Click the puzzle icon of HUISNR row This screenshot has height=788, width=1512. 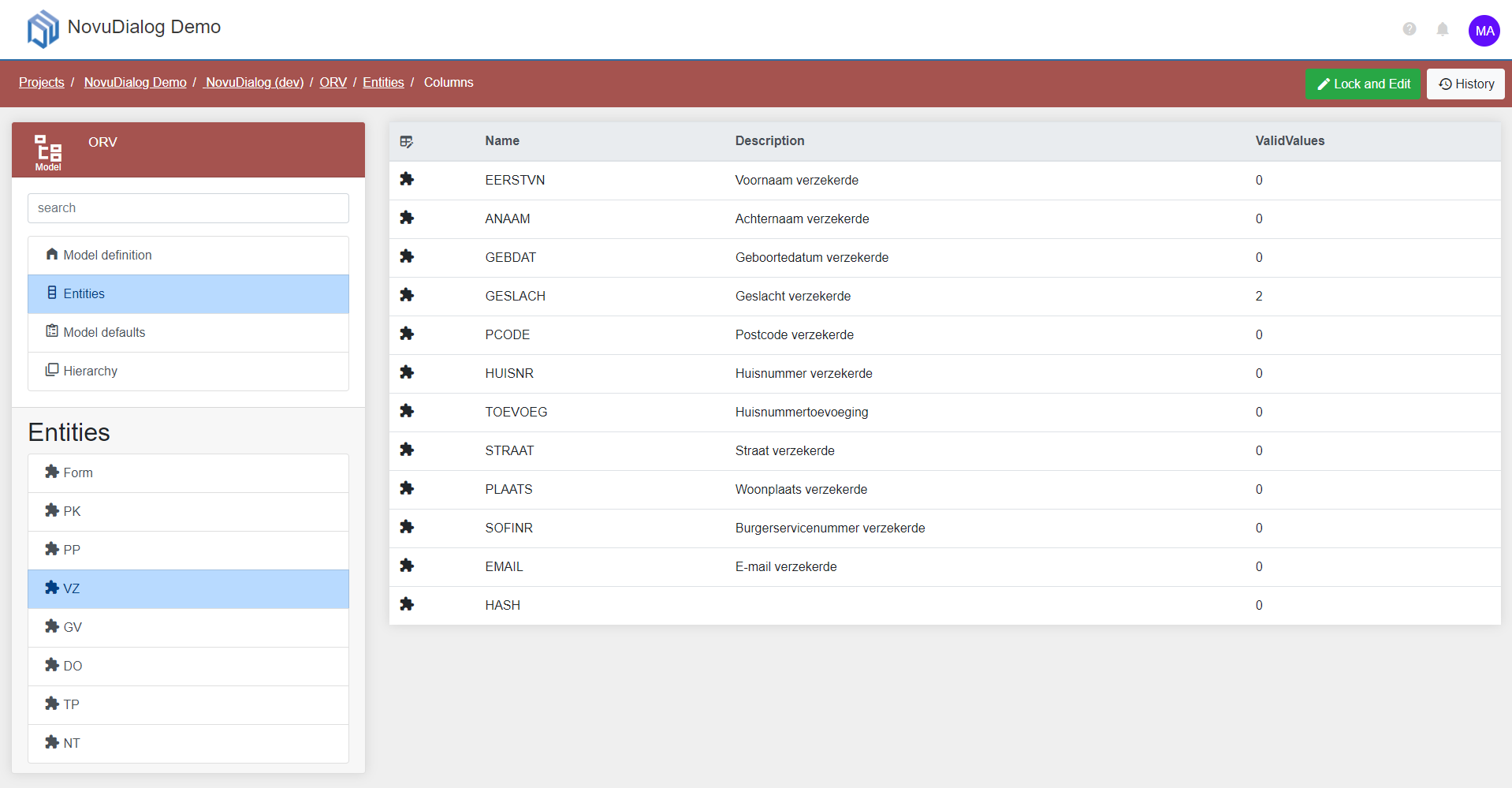[407, 372]
